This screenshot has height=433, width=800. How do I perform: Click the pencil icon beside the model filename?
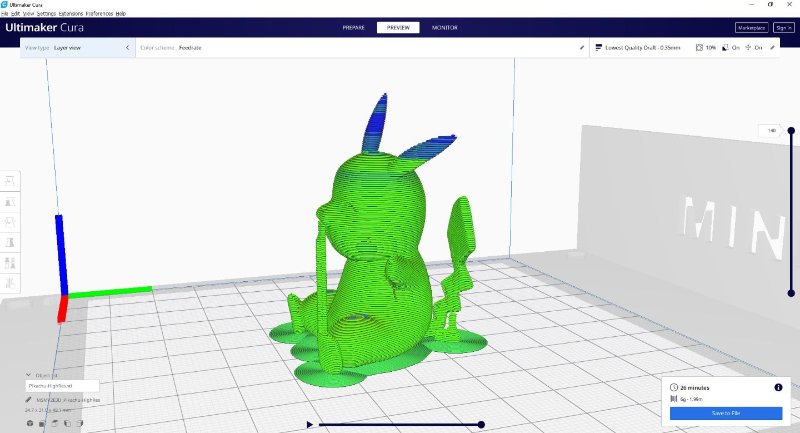[x=29, y=400]
